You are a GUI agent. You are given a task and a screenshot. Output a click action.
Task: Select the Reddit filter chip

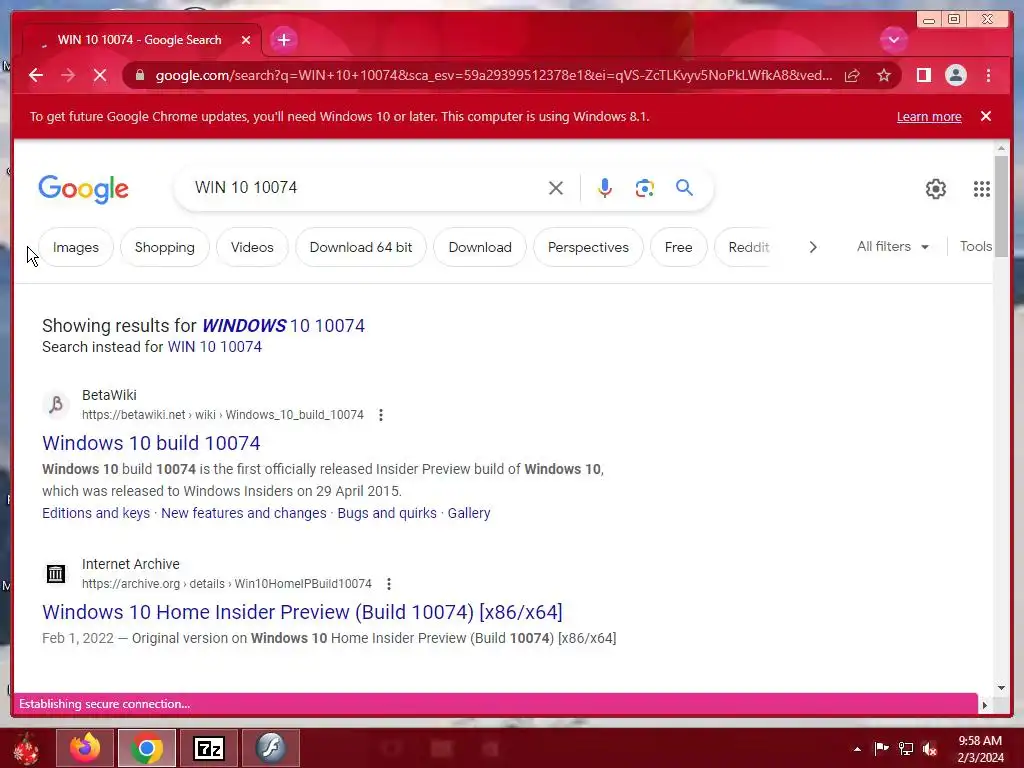(x=748, y=248)
